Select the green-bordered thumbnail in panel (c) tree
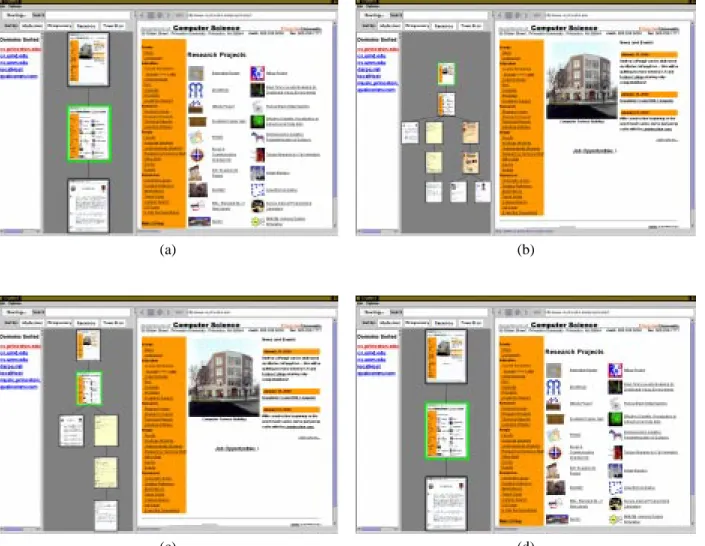 pos(89,389)
